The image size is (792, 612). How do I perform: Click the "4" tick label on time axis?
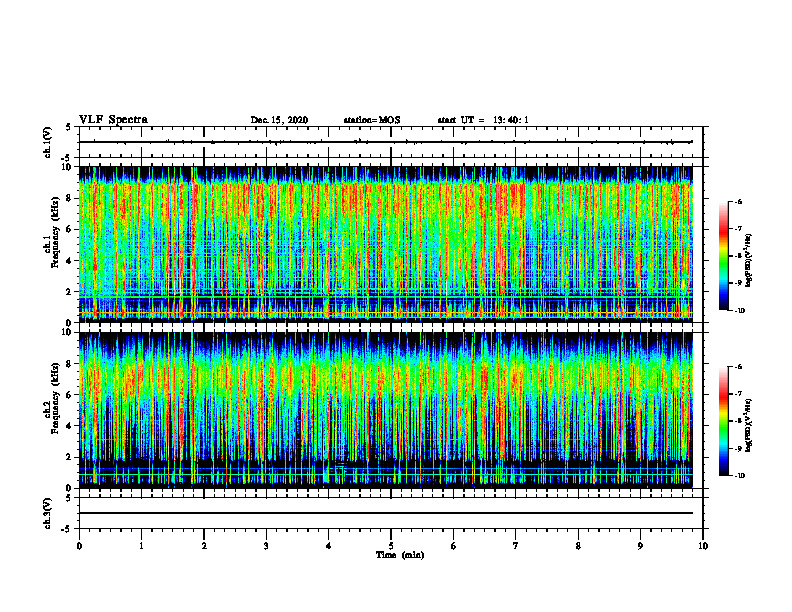click(x=329, y=546)
